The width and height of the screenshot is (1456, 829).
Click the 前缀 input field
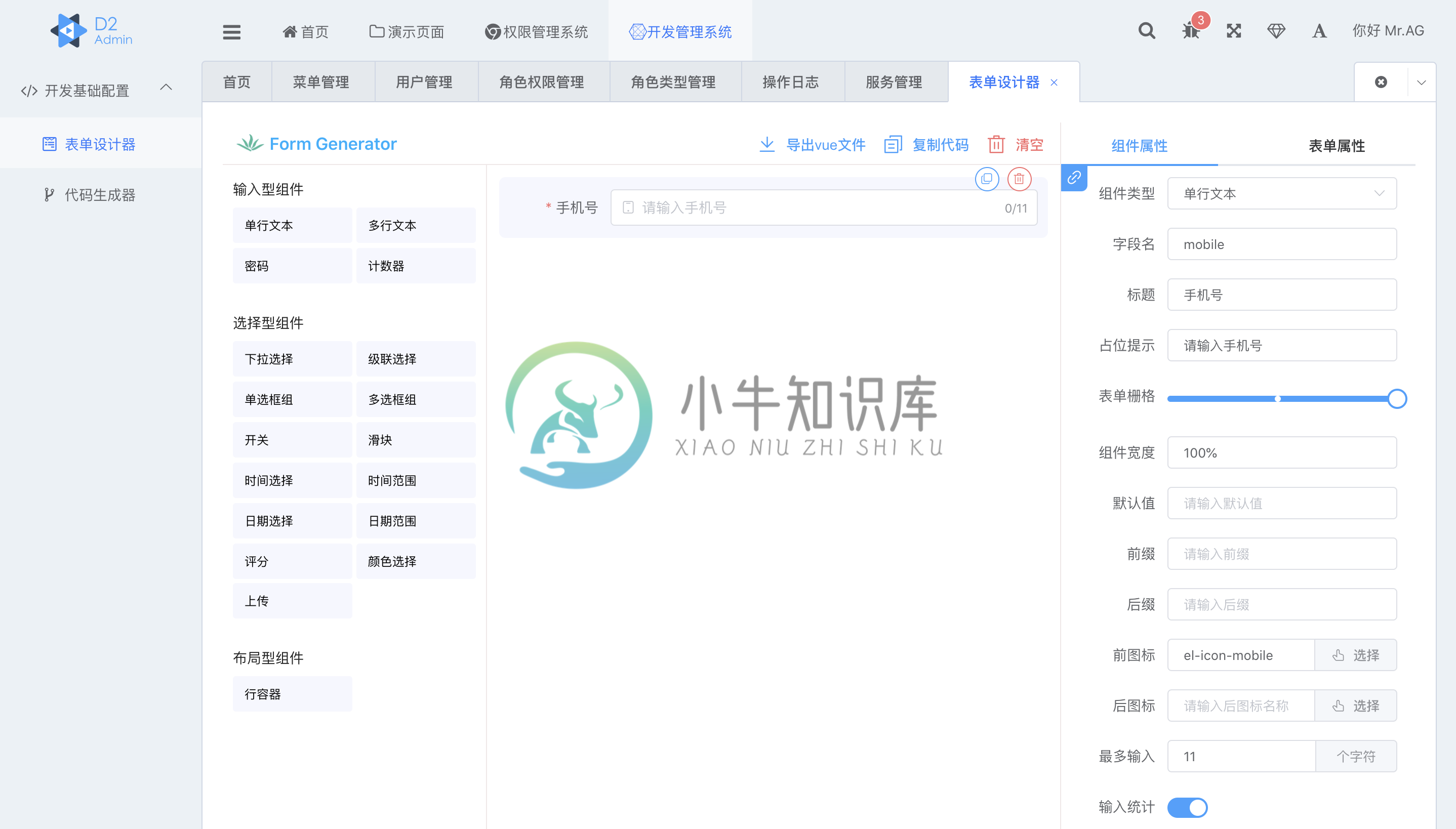[1282, 554]
